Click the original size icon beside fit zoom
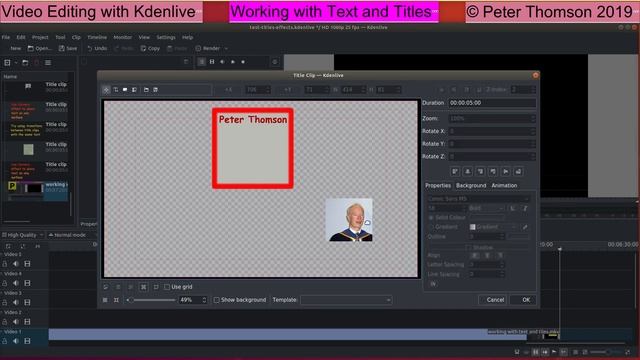Viewport: 640px width, 360px height. pos(116,300)
